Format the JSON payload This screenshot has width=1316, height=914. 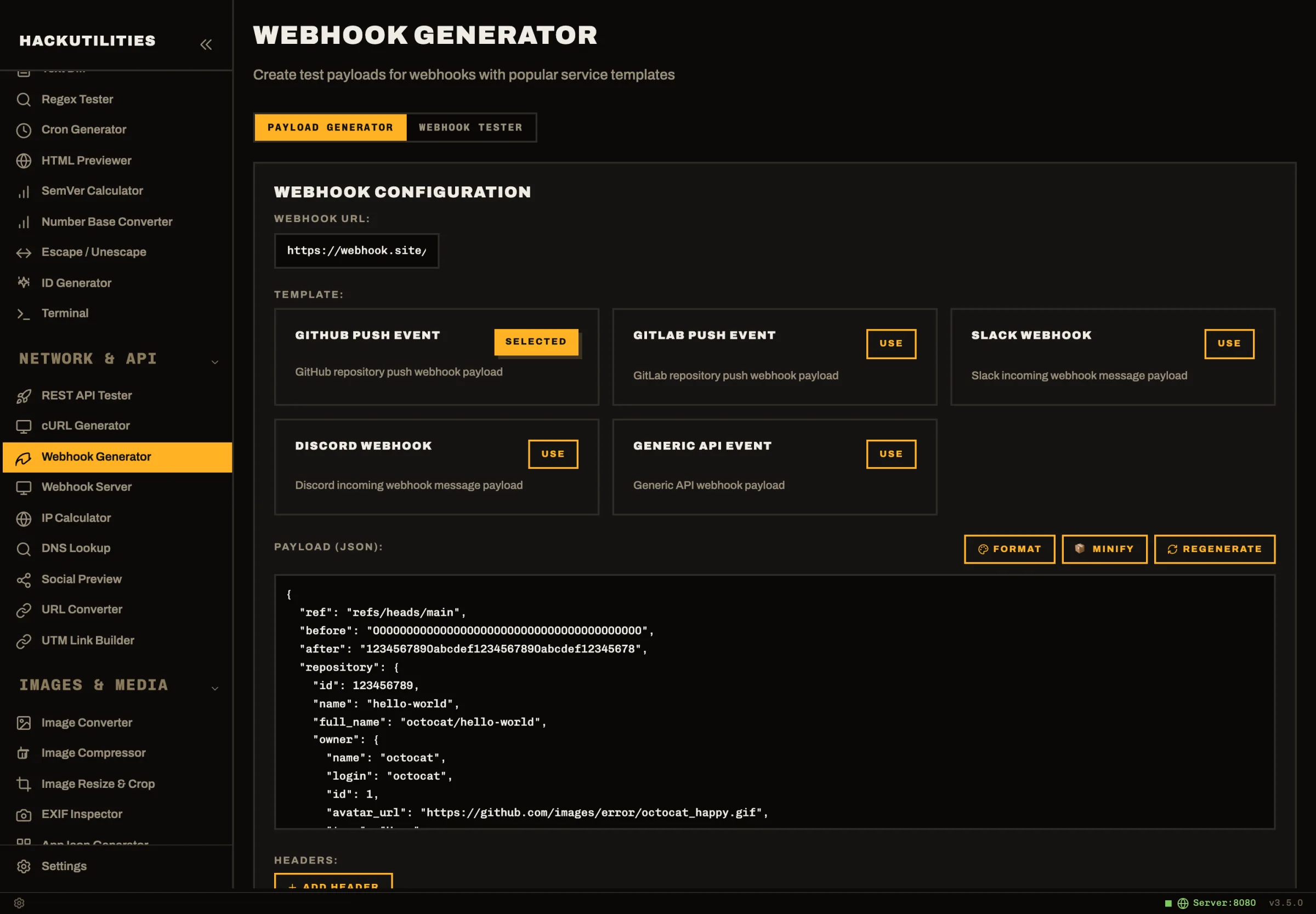tap(1009, 549)
